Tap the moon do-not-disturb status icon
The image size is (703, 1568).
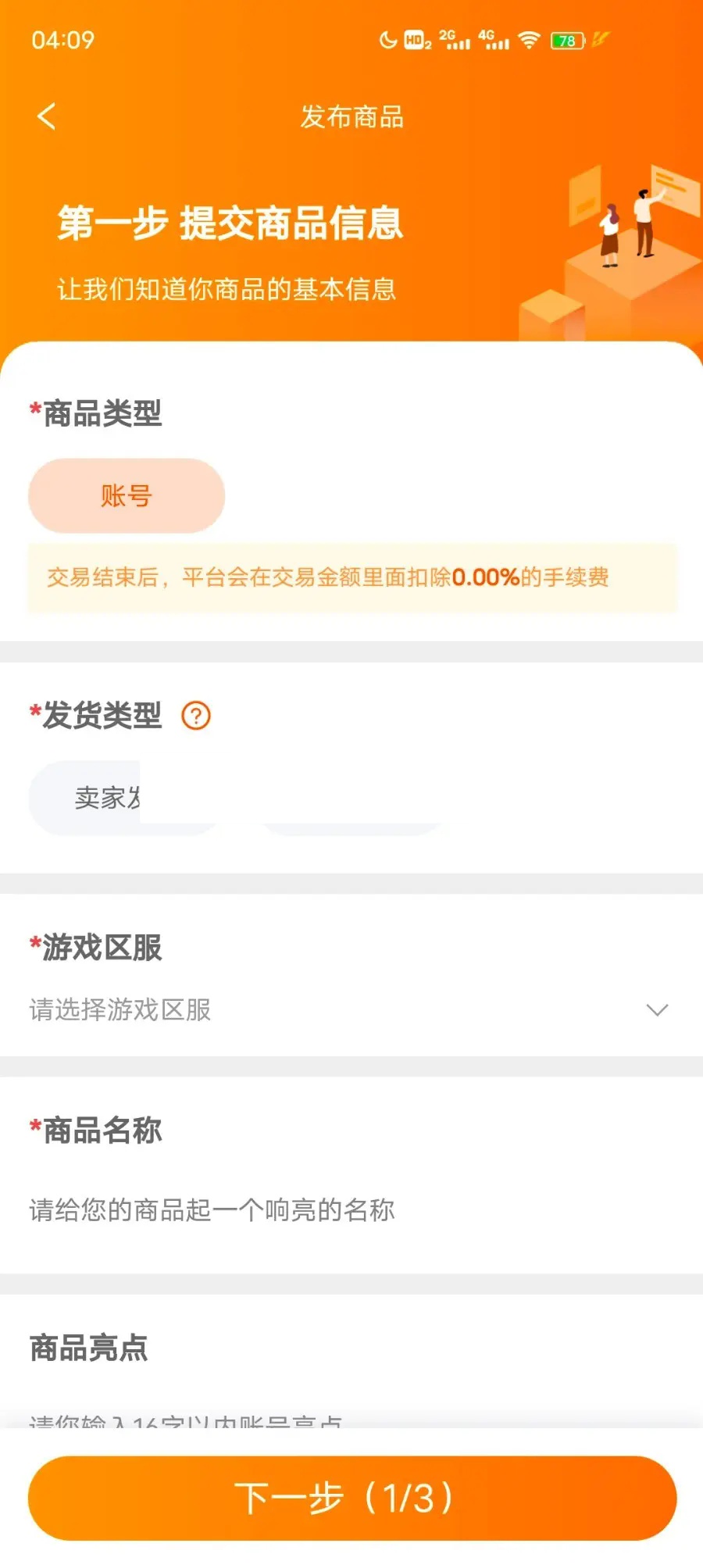pyautogui.click(x=387, y=40)
